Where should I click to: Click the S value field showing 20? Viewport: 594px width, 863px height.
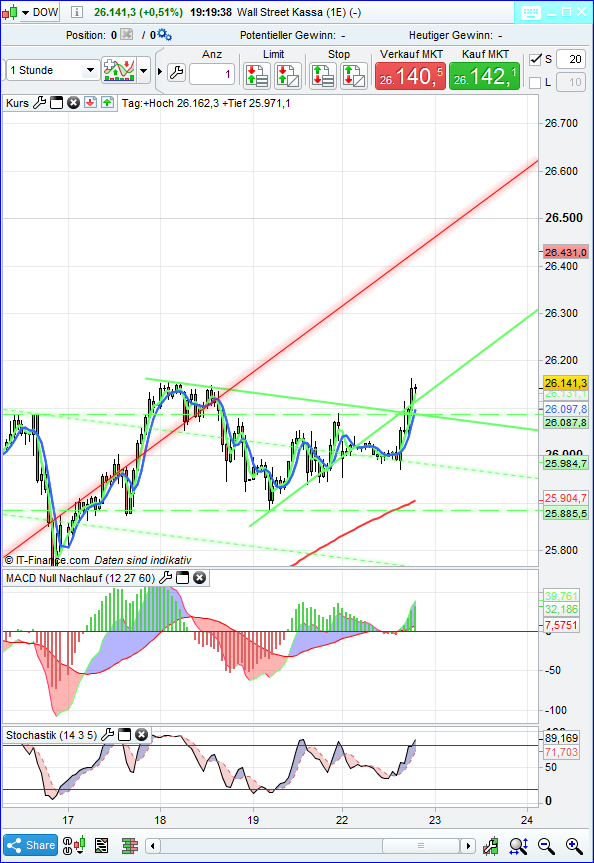coord(571,59)
